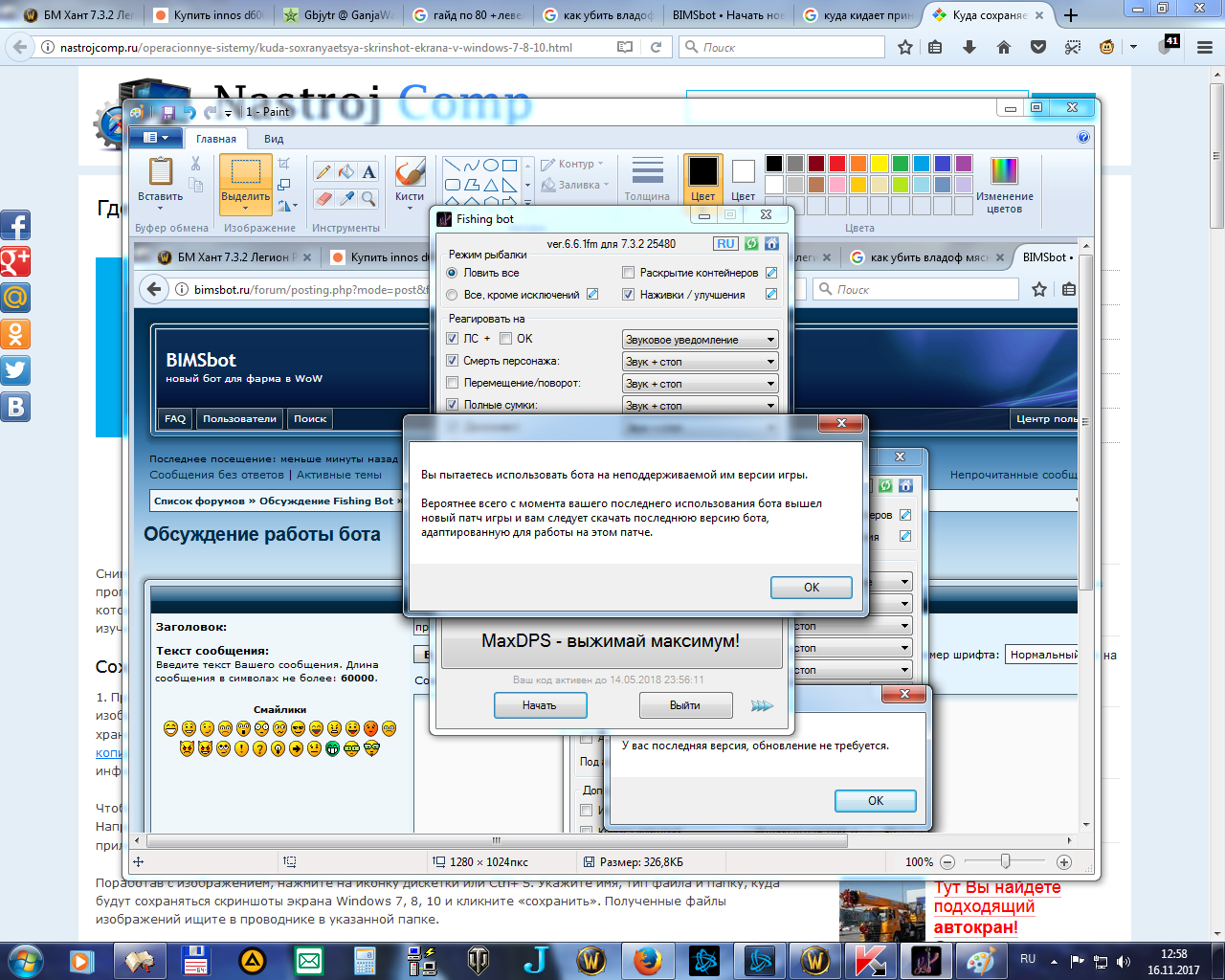The height and width of the screenshot is (980, 1225).
Task: Click the home icon in Fishing bot
Action: [x=771, y=244]
